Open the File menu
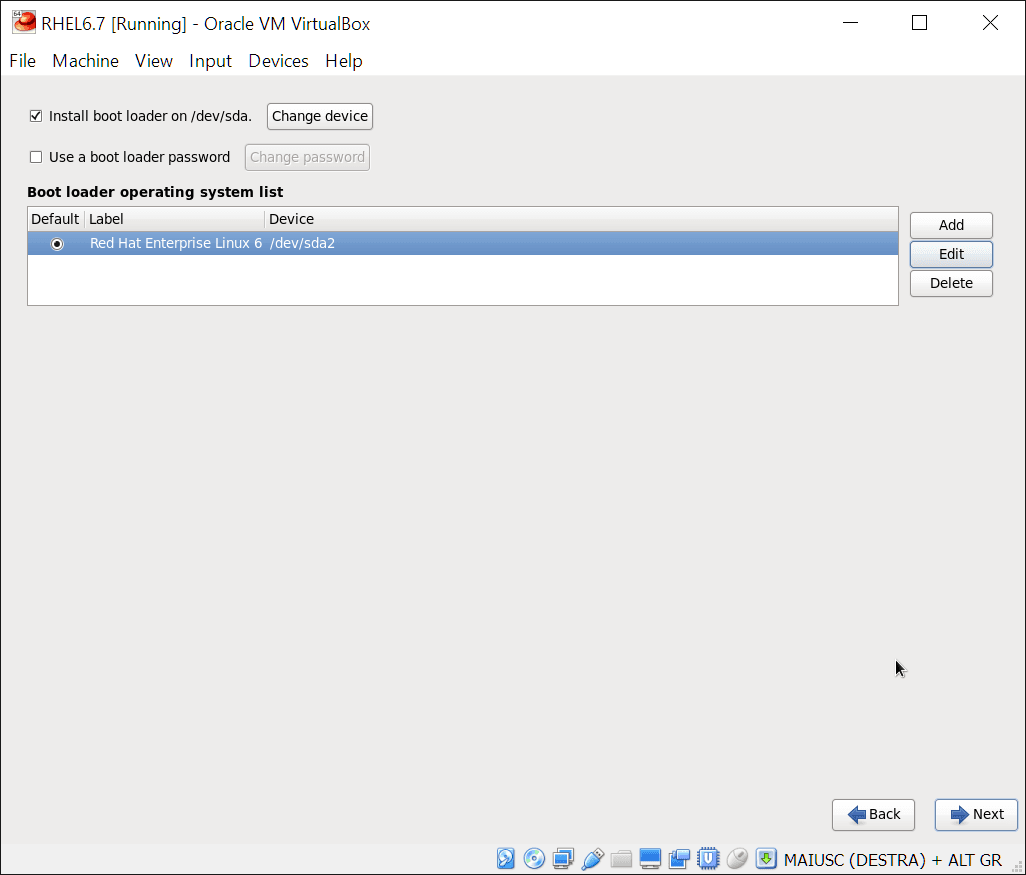 click(x=22, y=61)
